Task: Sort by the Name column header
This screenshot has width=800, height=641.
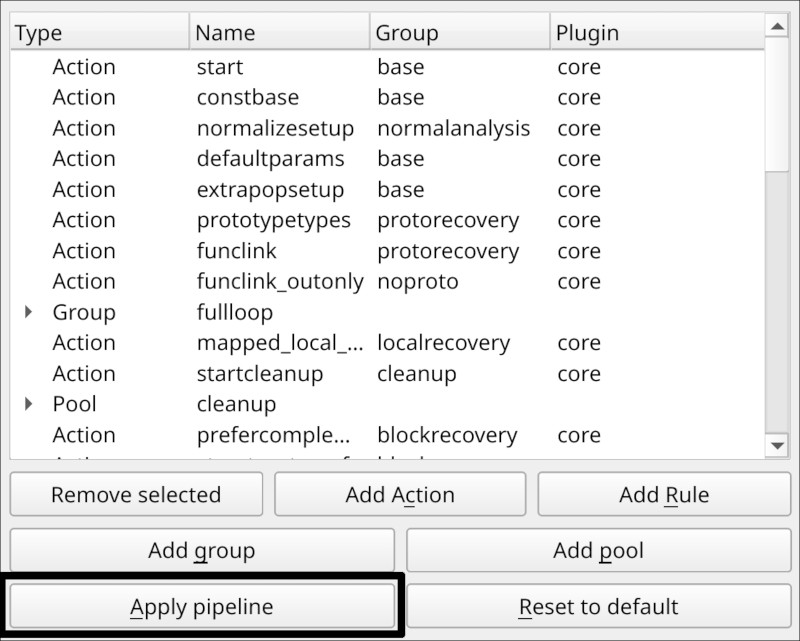Action: click(x=280, y=32)
